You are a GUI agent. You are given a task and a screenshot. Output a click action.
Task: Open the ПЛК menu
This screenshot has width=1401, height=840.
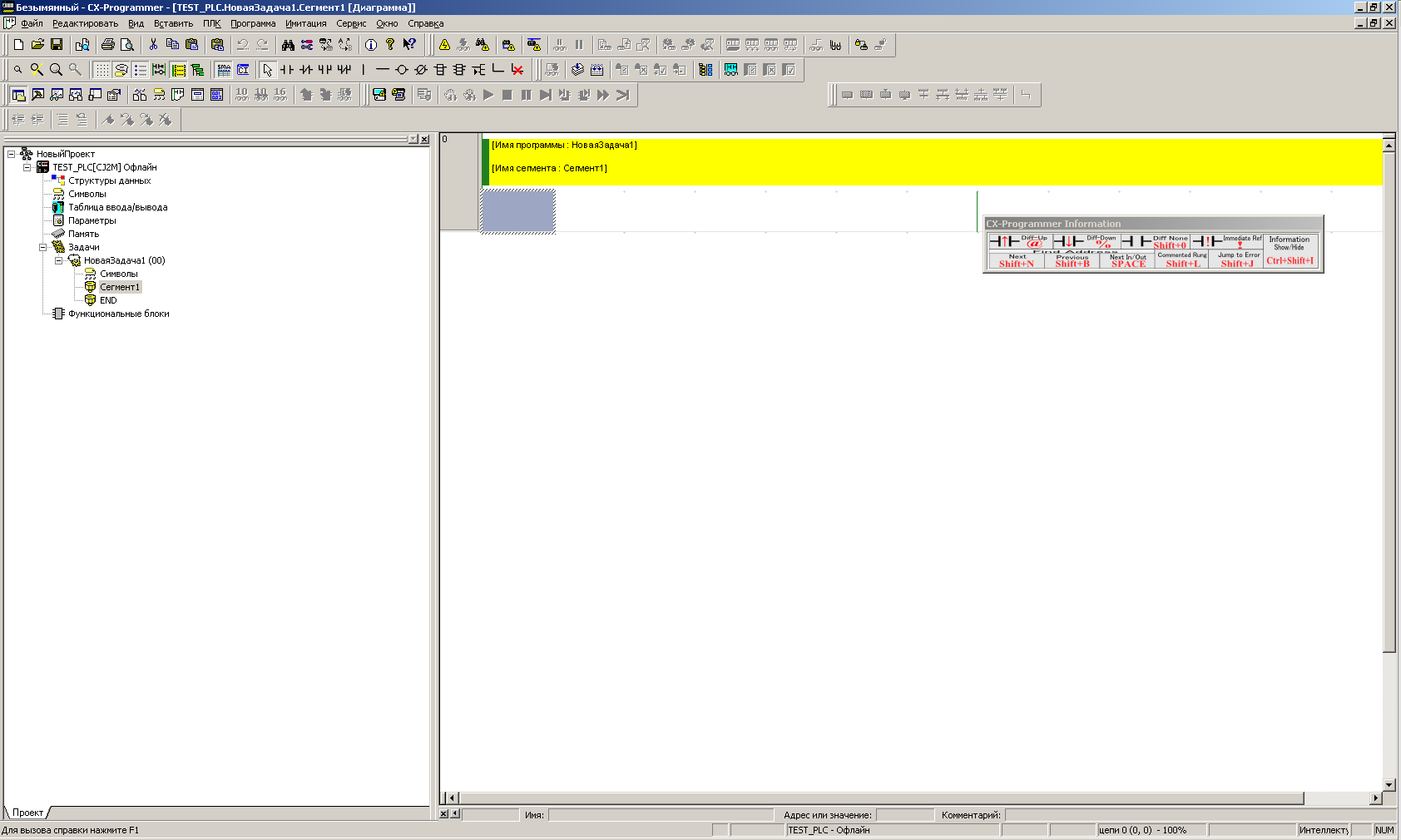211,23
